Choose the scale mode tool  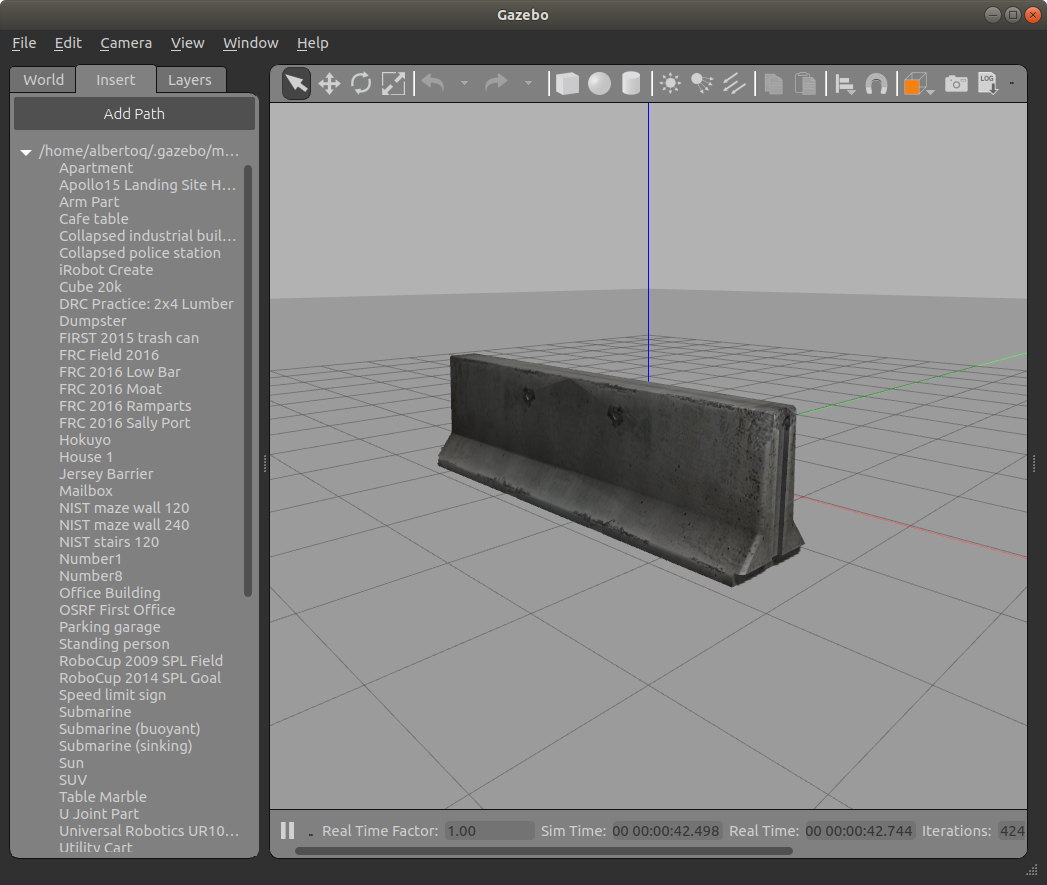coord(393,83)
